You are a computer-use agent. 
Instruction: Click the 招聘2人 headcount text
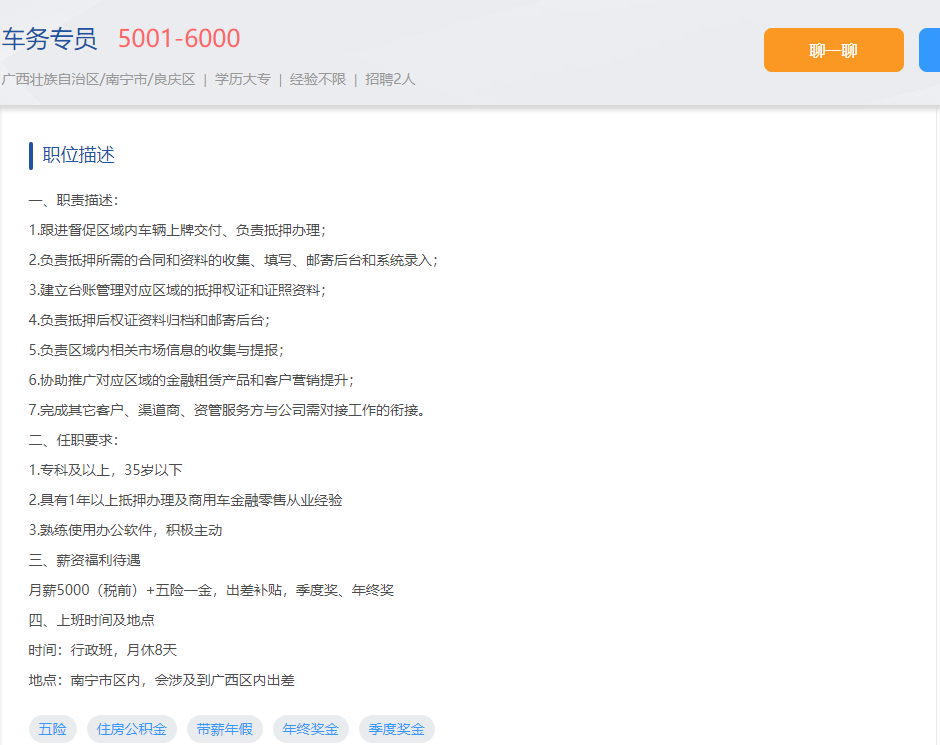(x=390, y=79)
